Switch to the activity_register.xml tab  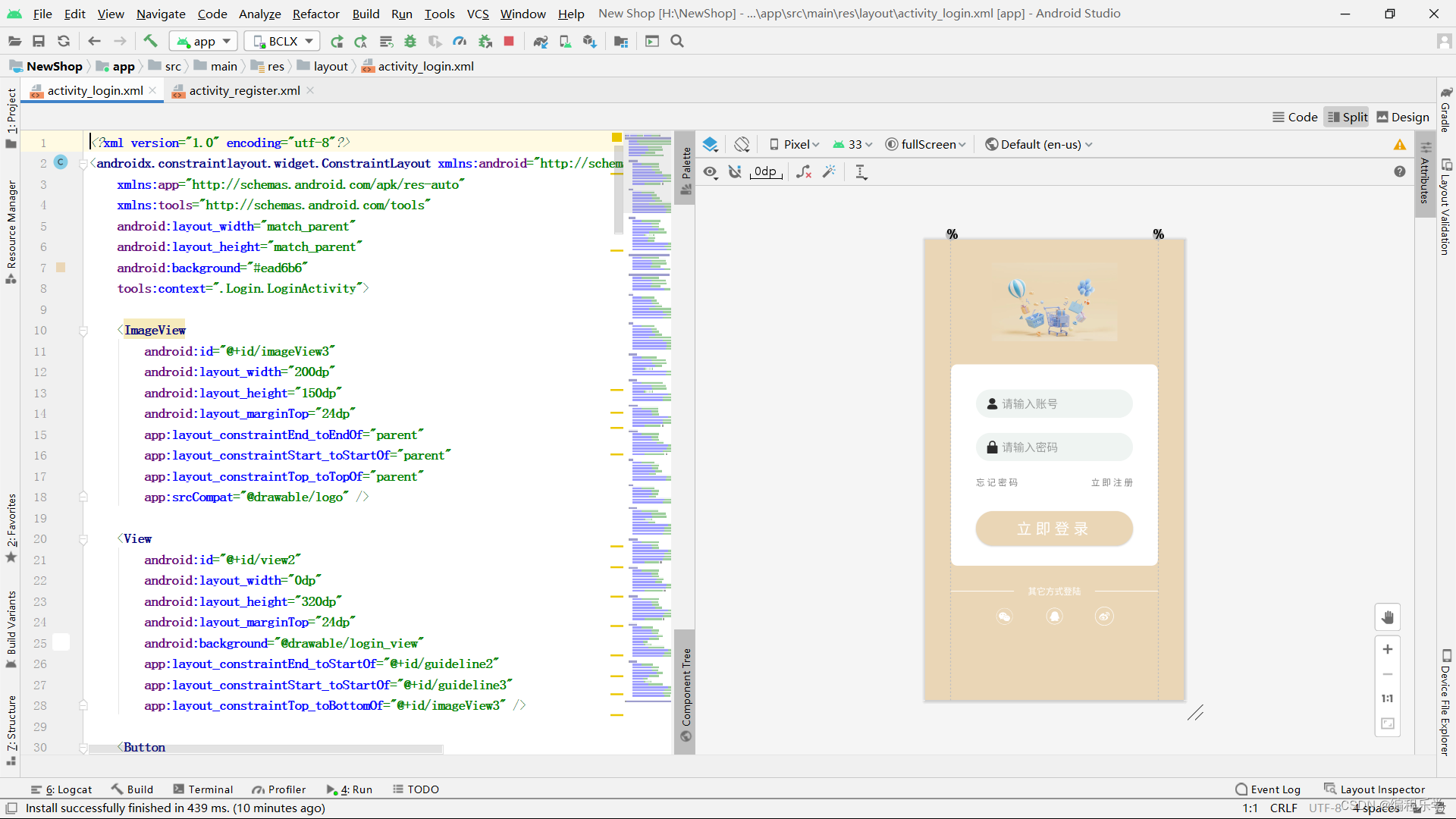tap(244, 90)
